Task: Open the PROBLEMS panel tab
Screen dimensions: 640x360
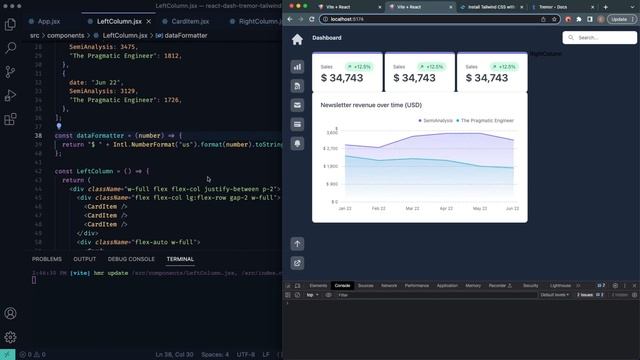Action: coord(47,259)
